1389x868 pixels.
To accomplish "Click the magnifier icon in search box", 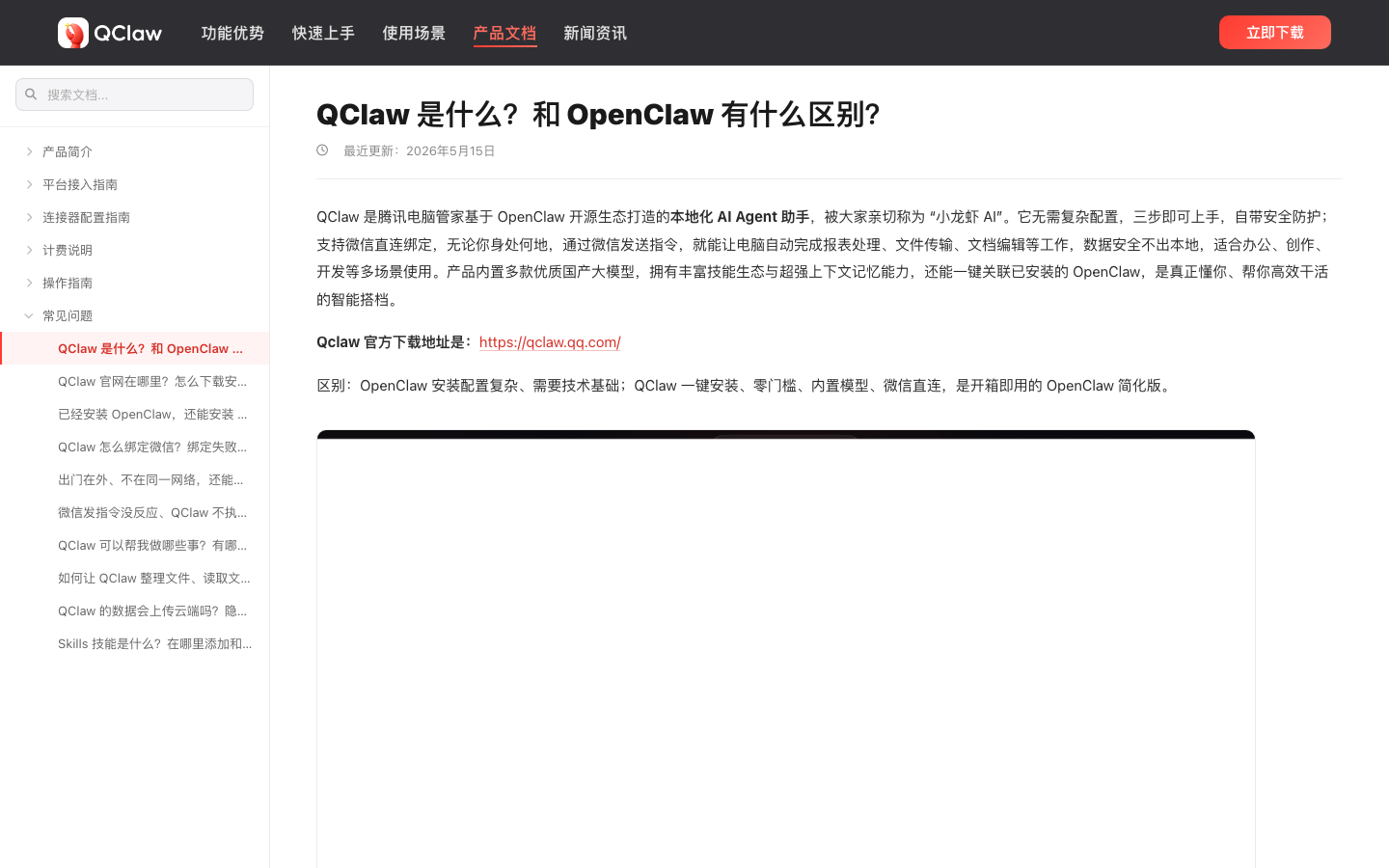I will click(31, 95).
